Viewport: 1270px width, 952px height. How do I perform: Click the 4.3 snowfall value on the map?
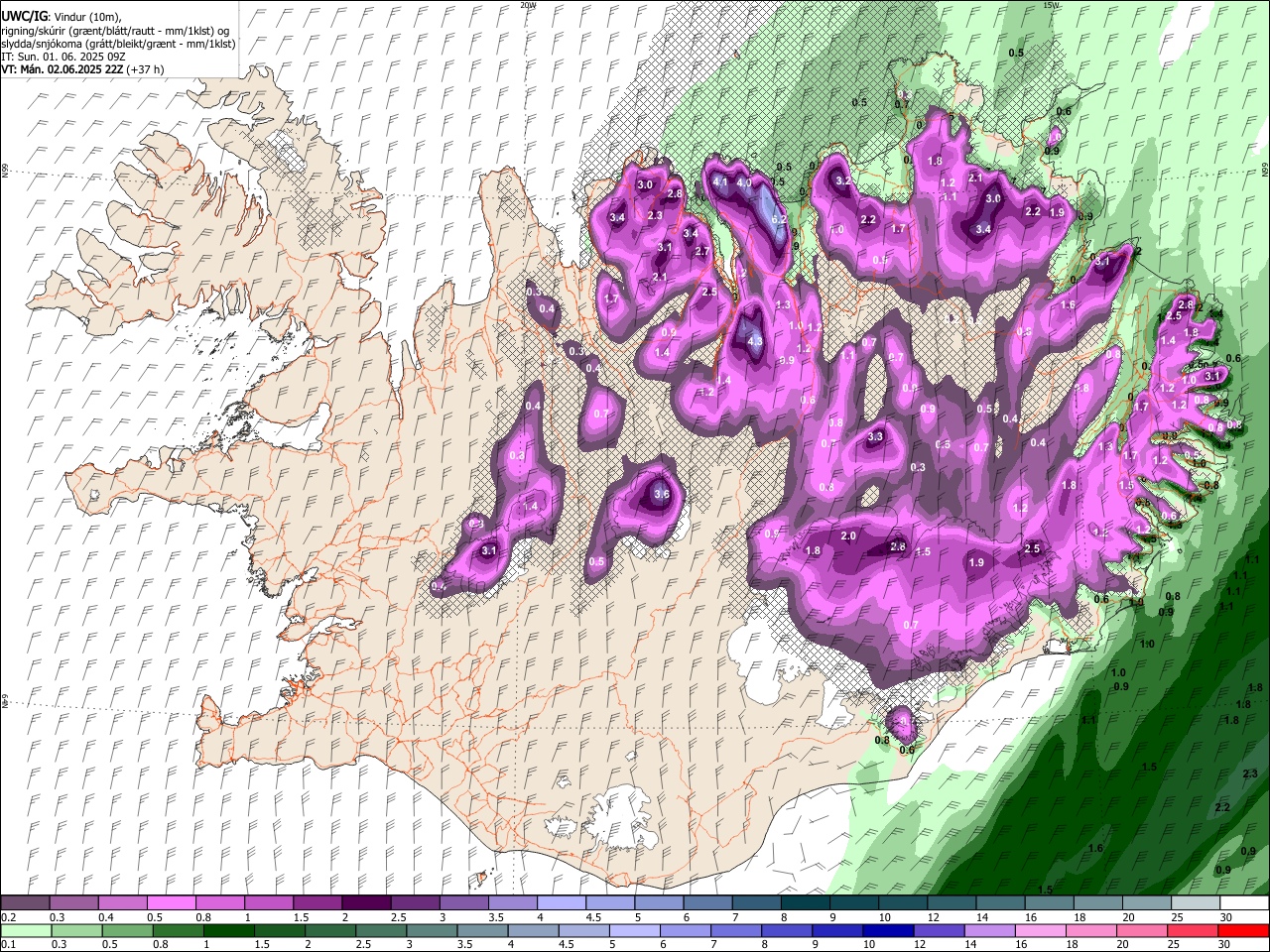click(754, 341)
